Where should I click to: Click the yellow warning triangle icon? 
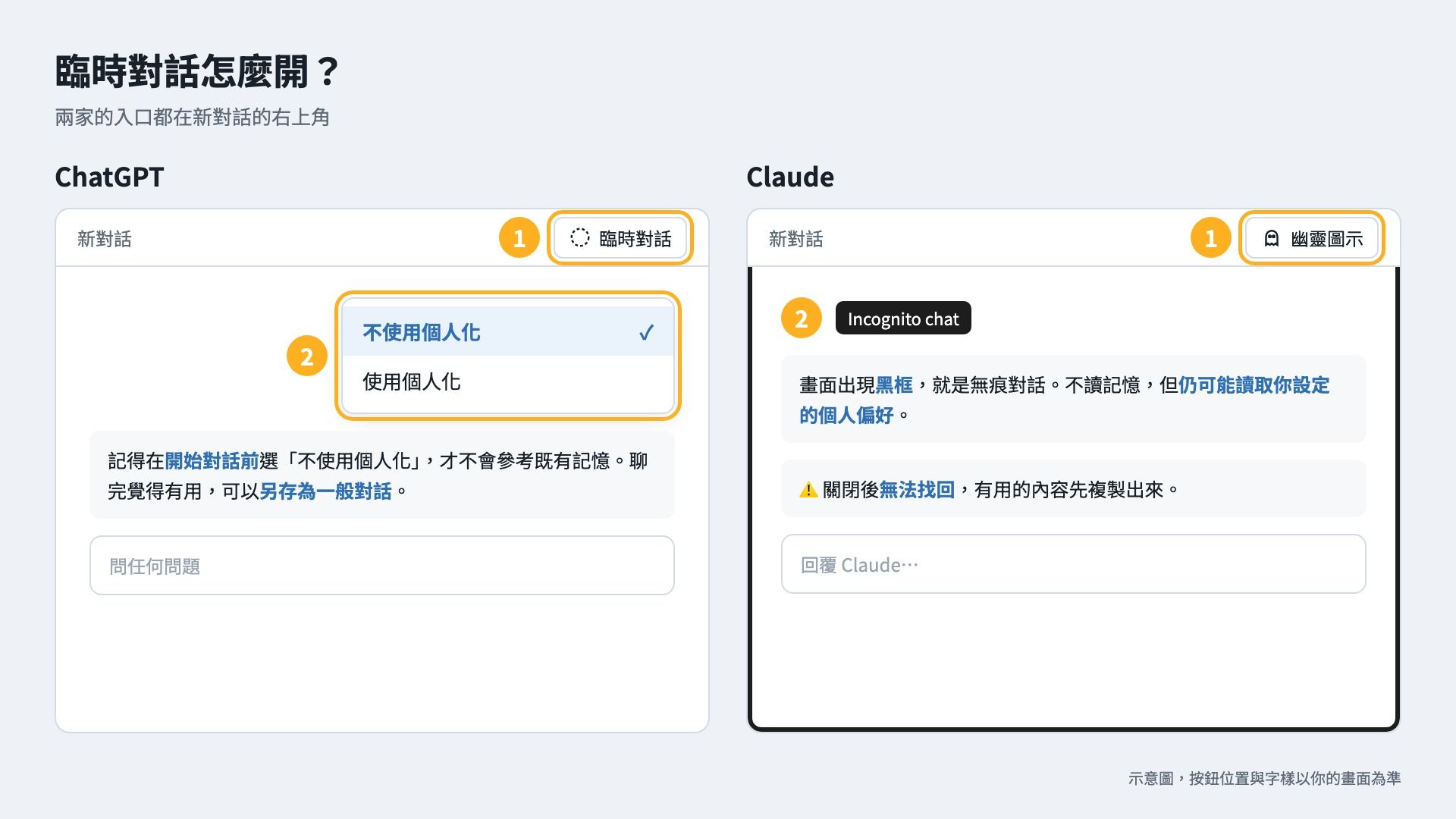(x=808, y=490)
